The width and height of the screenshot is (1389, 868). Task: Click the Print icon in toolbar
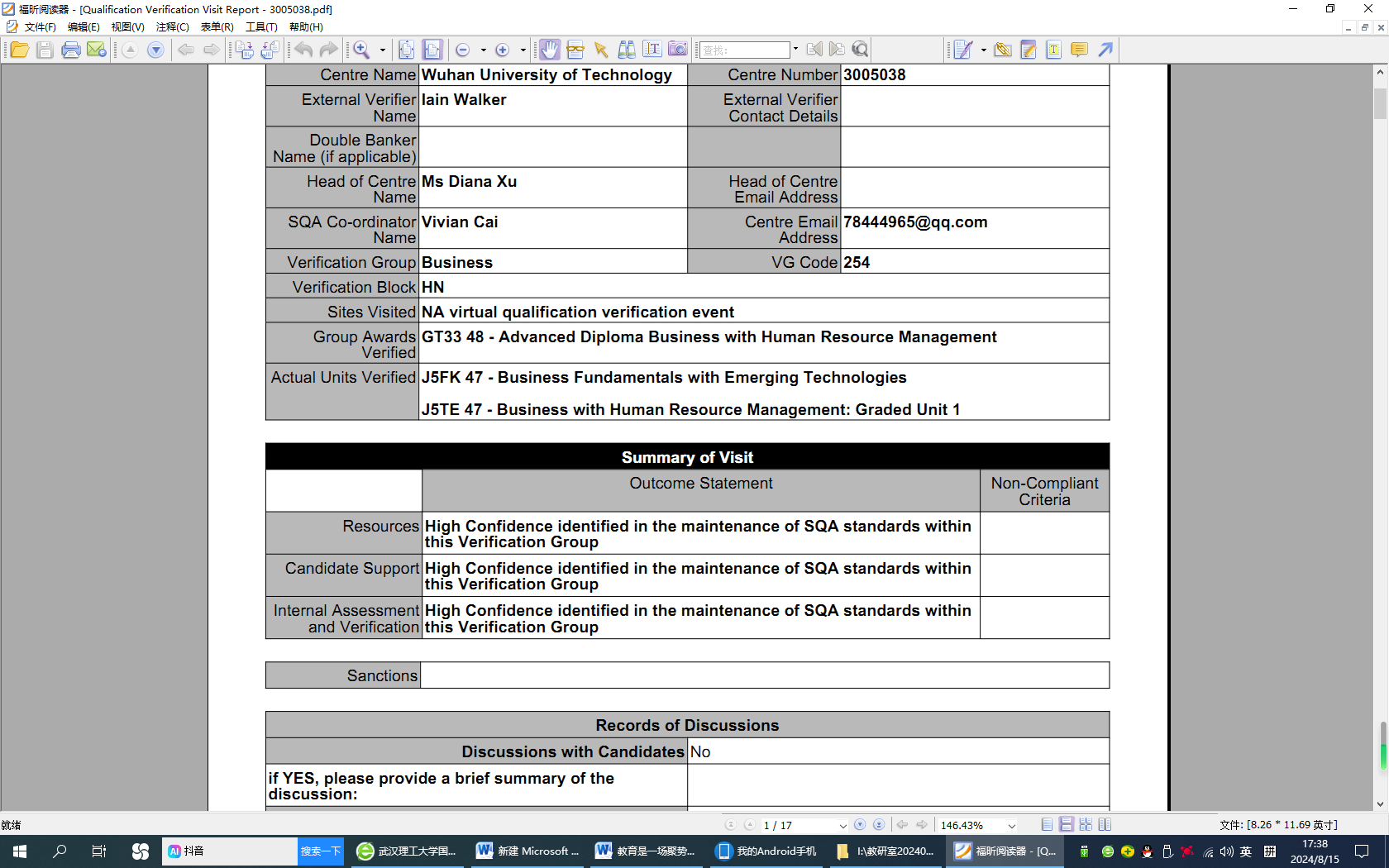(x=71, y=50)
